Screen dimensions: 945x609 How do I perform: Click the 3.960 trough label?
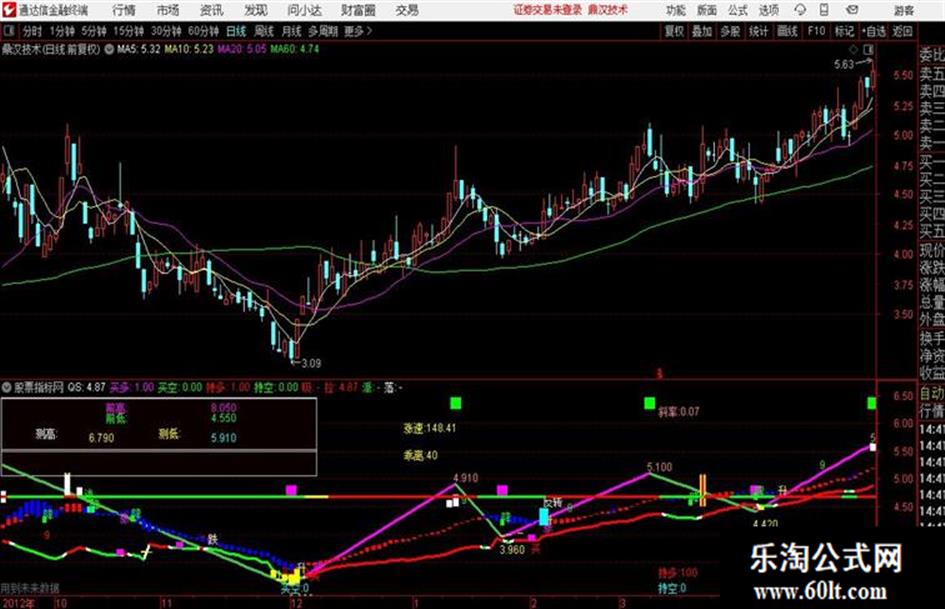tap(512, 550)
